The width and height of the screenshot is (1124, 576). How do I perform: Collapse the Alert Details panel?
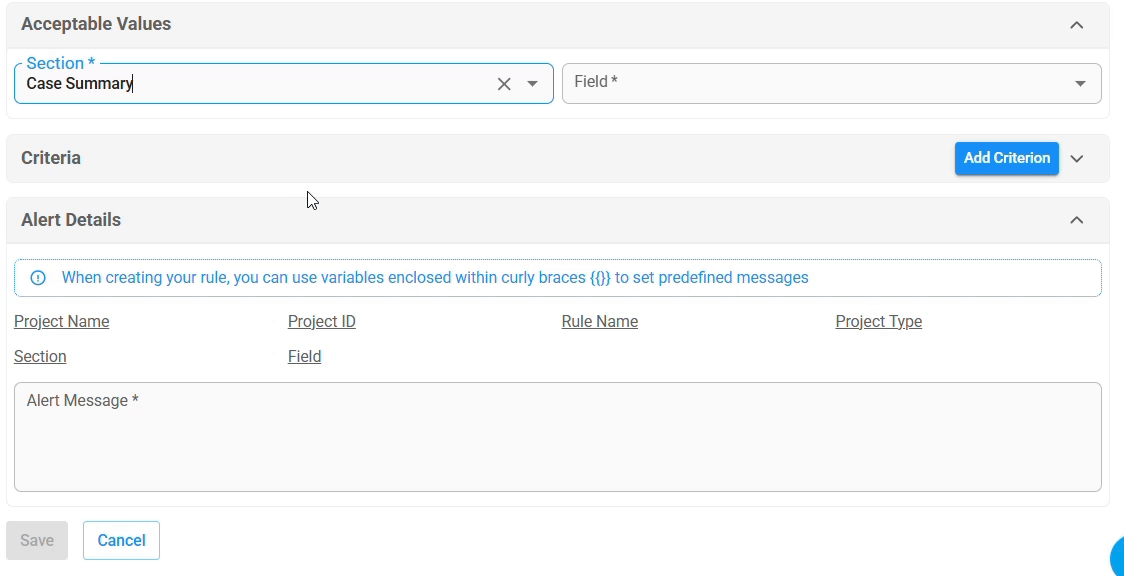click(x=1077, y=220)
